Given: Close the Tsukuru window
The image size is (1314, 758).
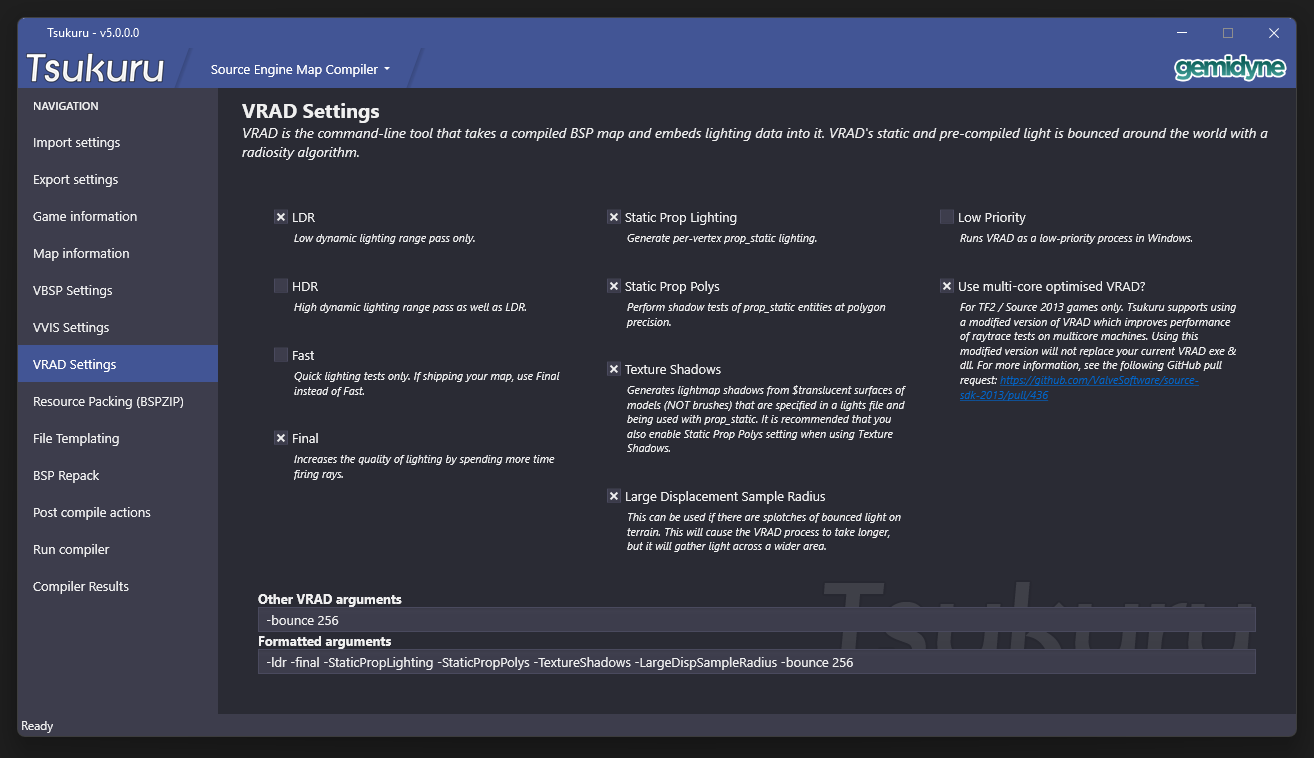Looking at the screenshot, I should pos(1274,33).
